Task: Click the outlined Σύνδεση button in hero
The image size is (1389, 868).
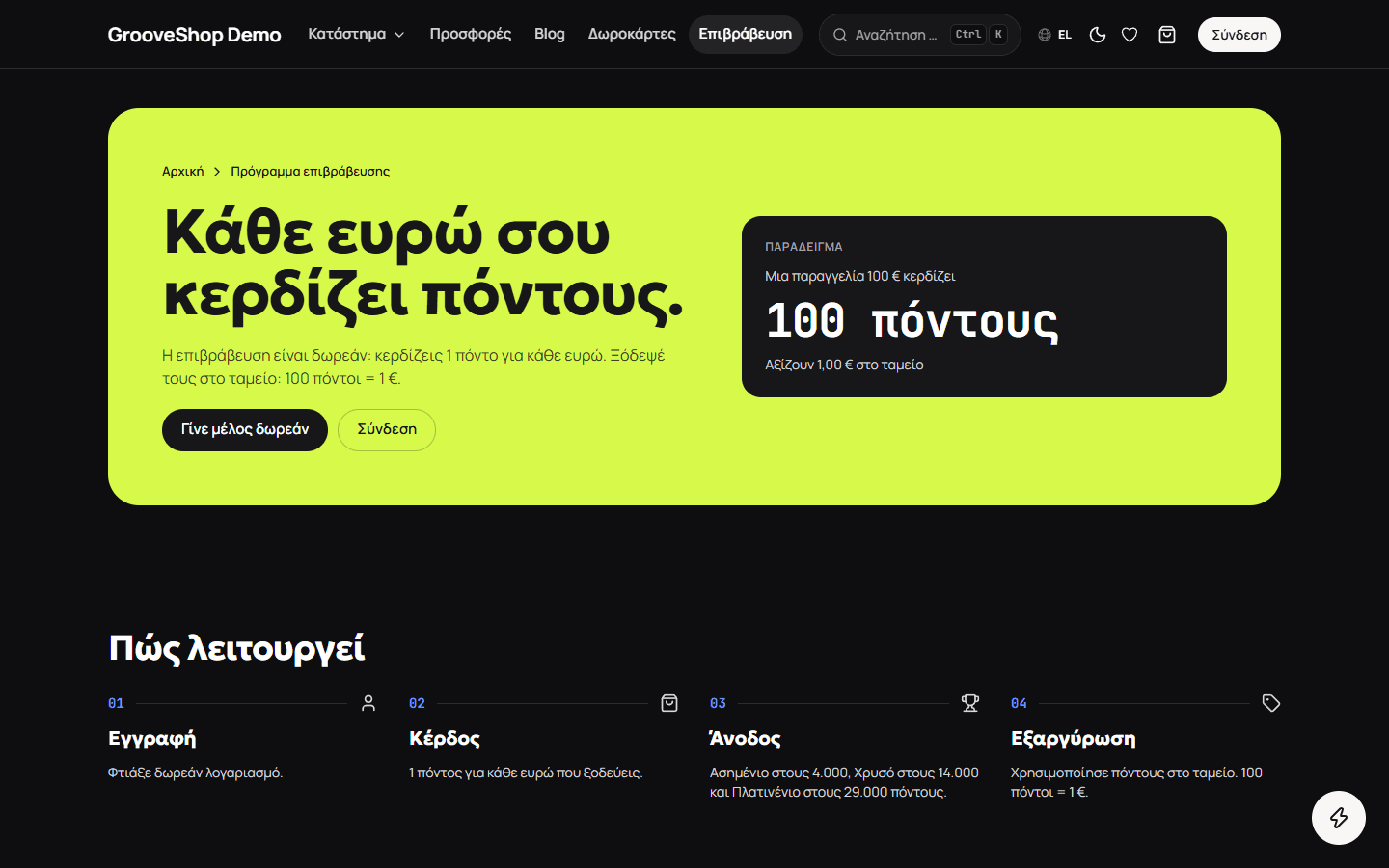Action: click(387, 429)
